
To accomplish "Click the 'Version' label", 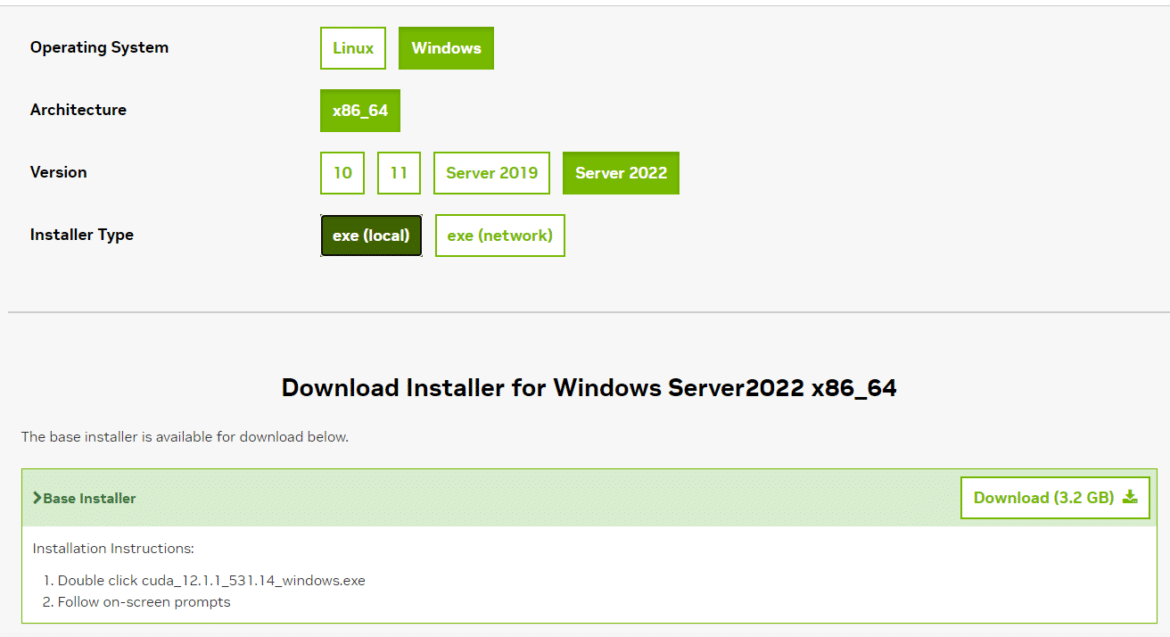I will click(58, 172).
